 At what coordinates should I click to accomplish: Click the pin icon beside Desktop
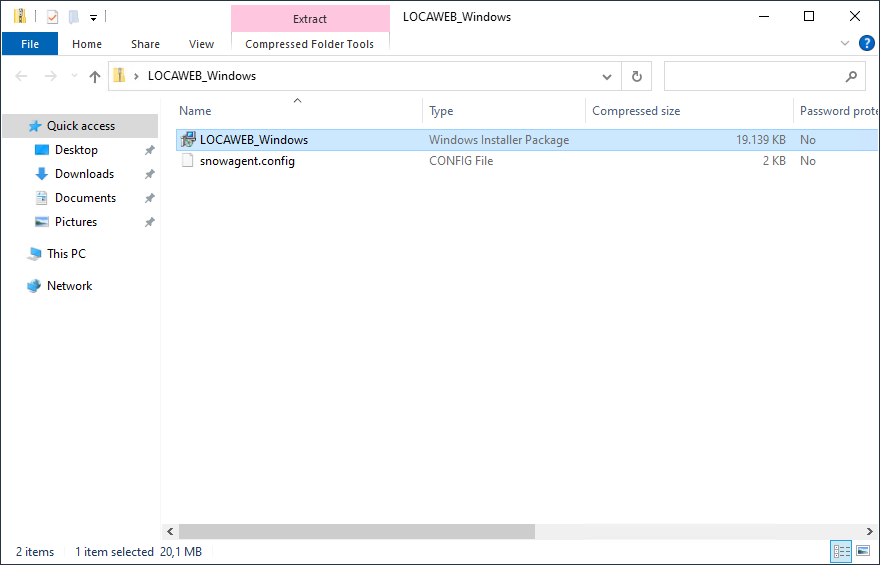click(x=149, y=150)
